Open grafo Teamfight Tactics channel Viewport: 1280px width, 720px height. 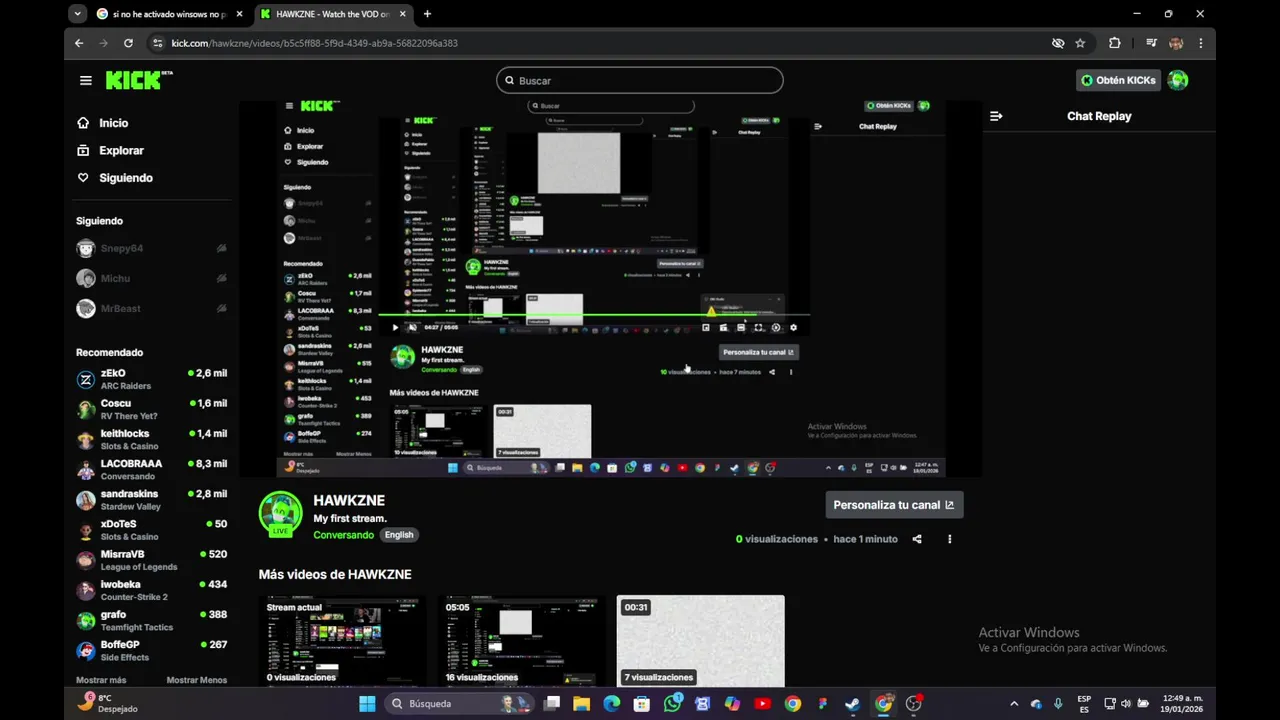point(152,620)
